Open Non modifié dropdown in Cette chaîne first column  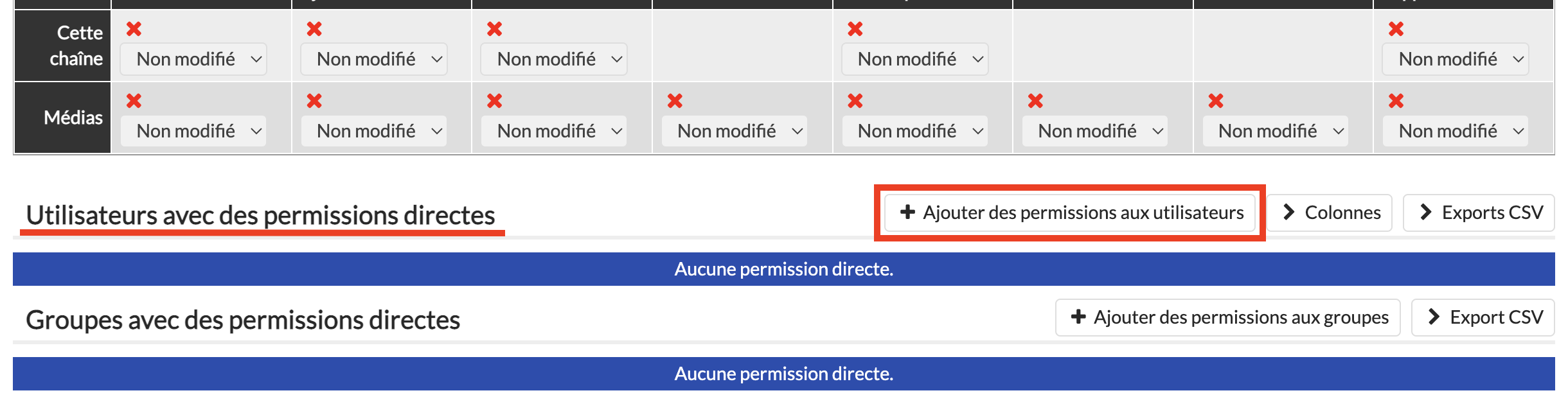(x=193, y=59)
